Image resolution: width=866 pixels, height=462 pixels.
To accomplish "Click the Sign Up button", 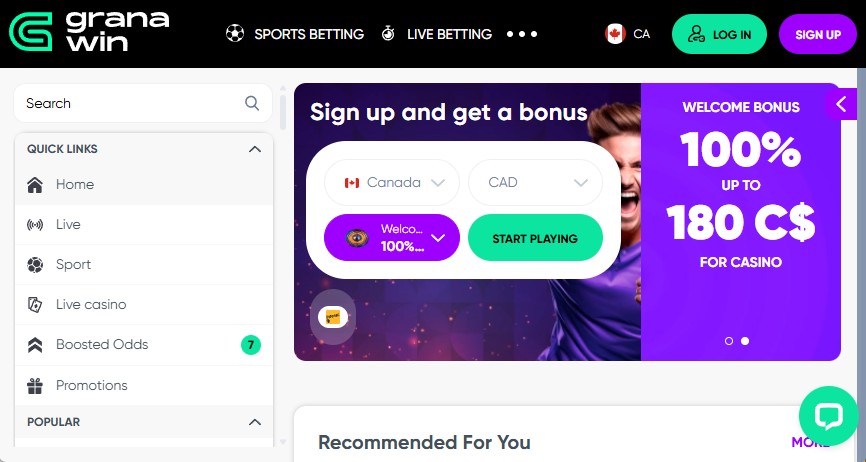I will (x=818, y=34).
